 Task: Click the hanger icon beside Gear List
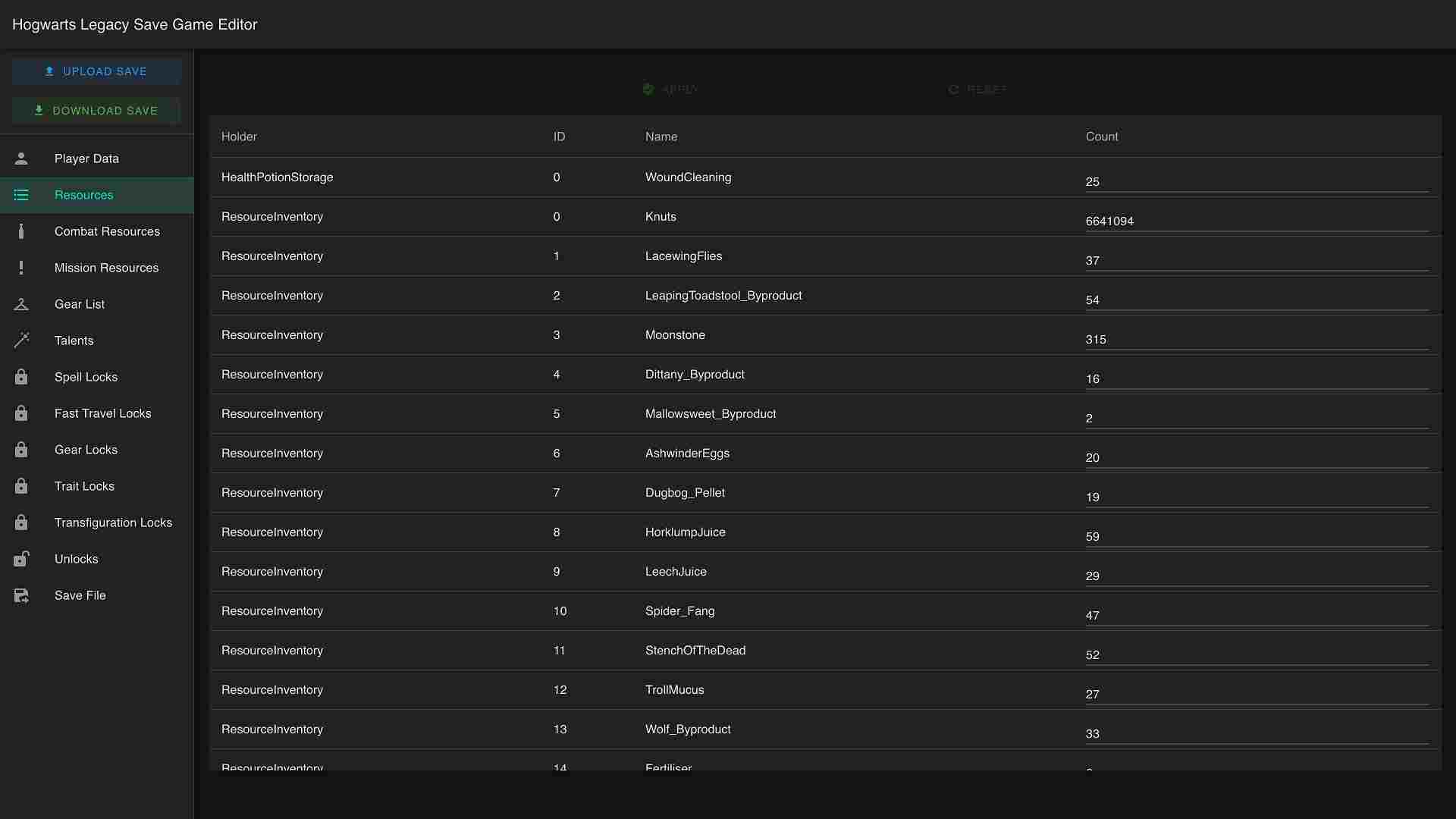point(21,304)
